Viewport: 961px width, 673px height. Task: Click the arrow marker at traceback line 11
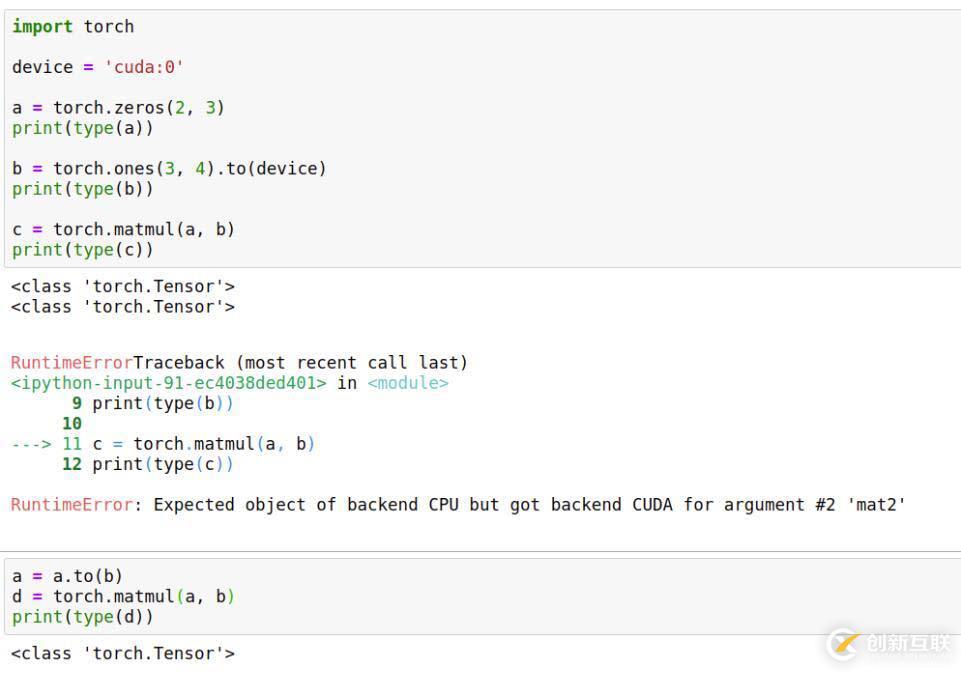click(x=31, y=444)
